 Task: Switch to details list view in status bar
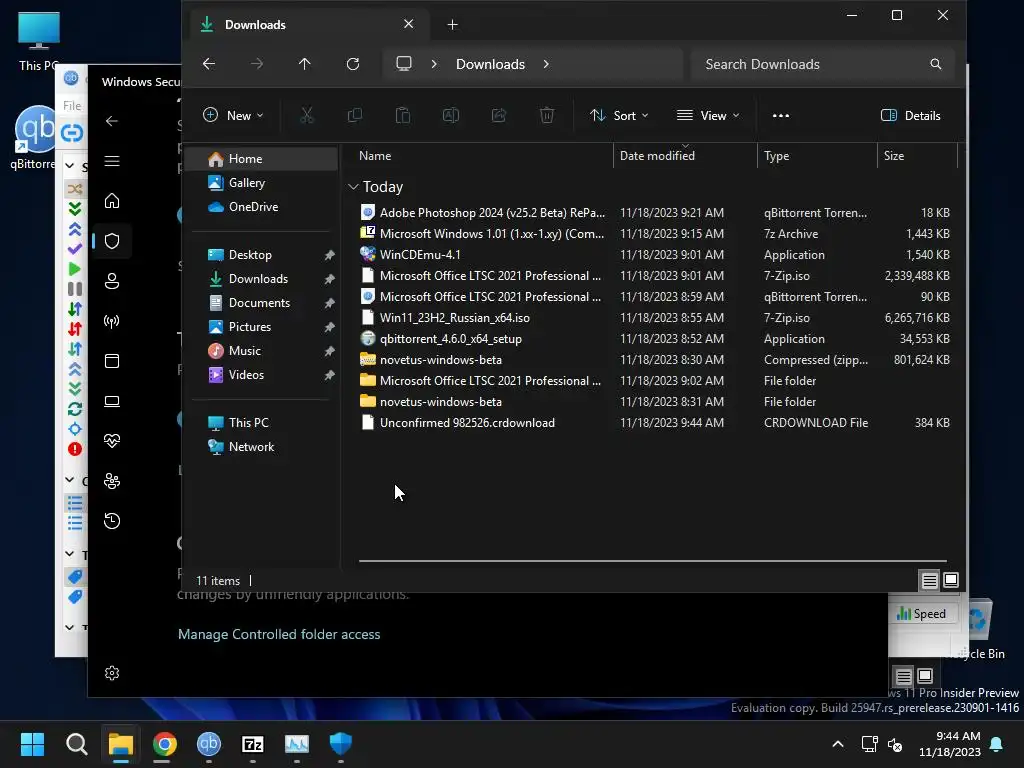point(929,581)
